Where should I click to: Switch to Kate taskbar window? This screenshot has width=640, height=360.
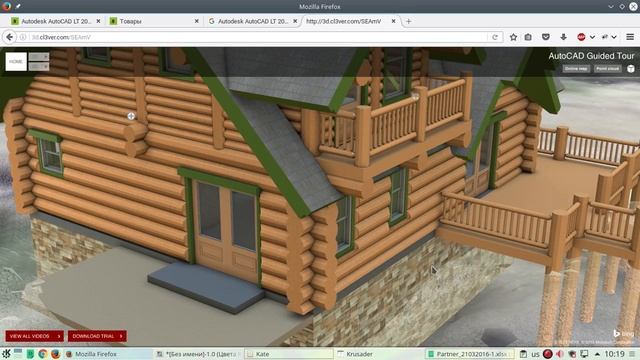[289, 354]
